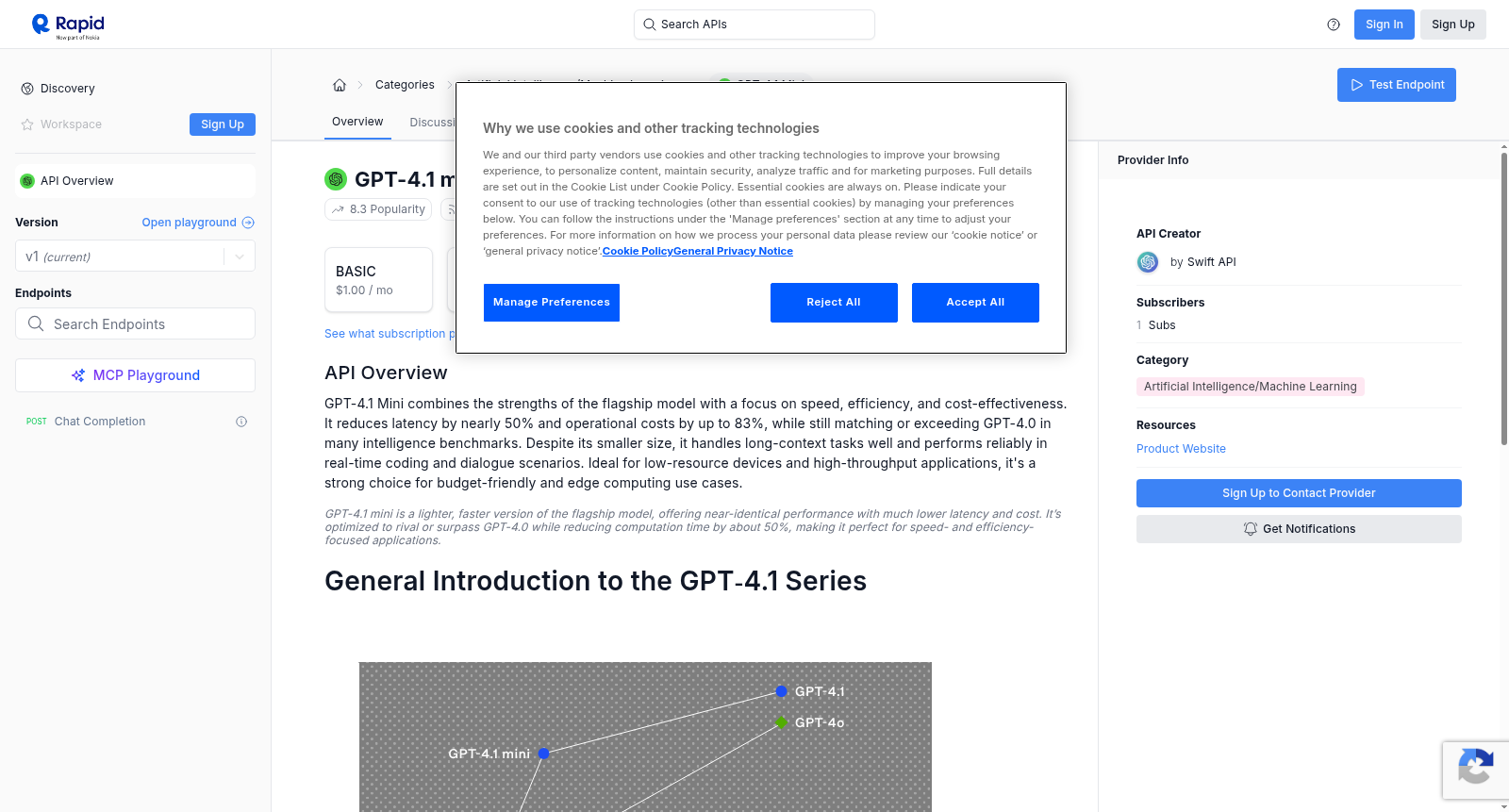Viewport: 1509px width, 812px height.
Task: Click the 'Provider Info' heading
Action: pyautogui.click(x=1152, y=160)
